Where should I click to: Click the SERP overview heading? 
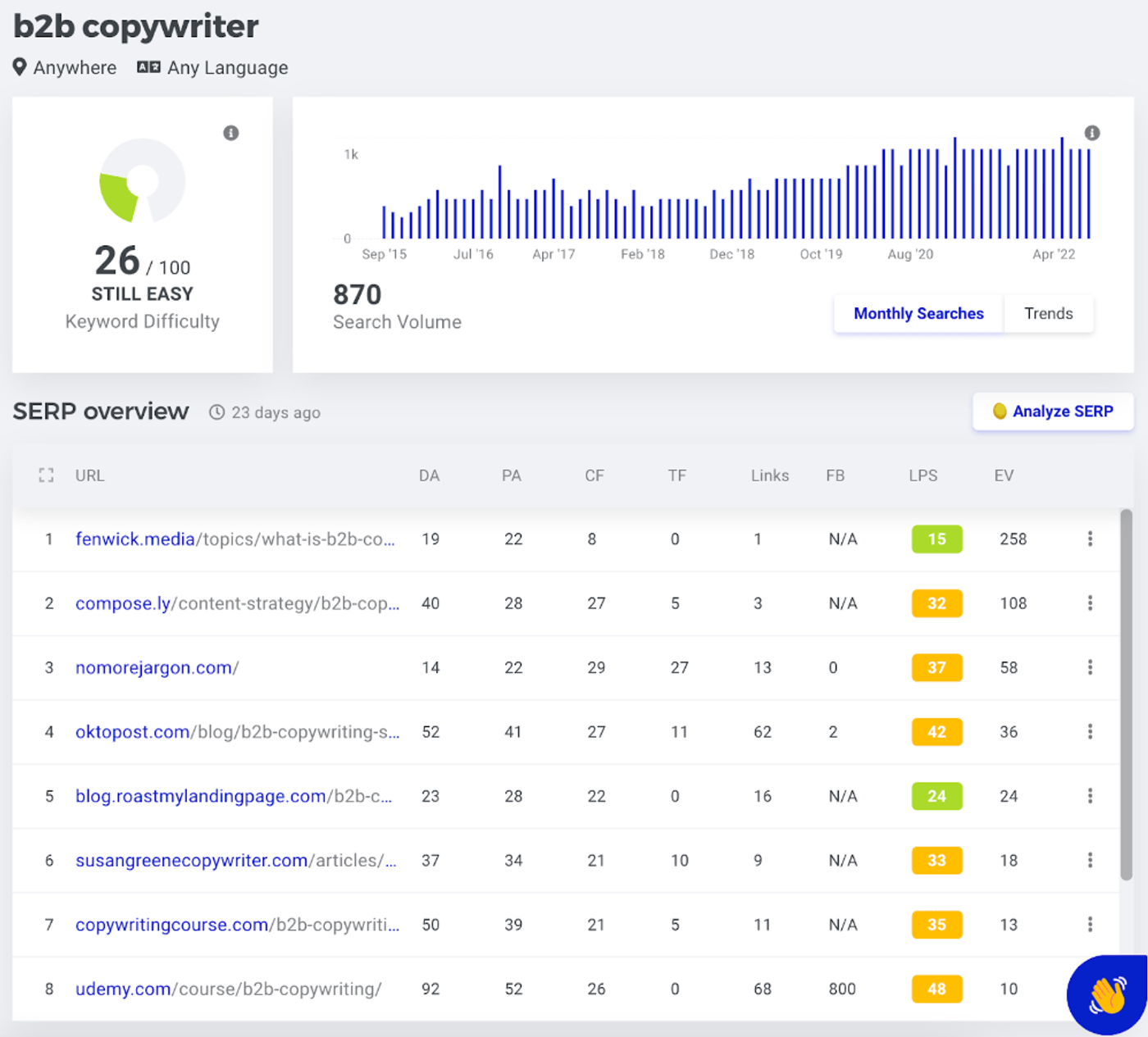pos(101,412)
